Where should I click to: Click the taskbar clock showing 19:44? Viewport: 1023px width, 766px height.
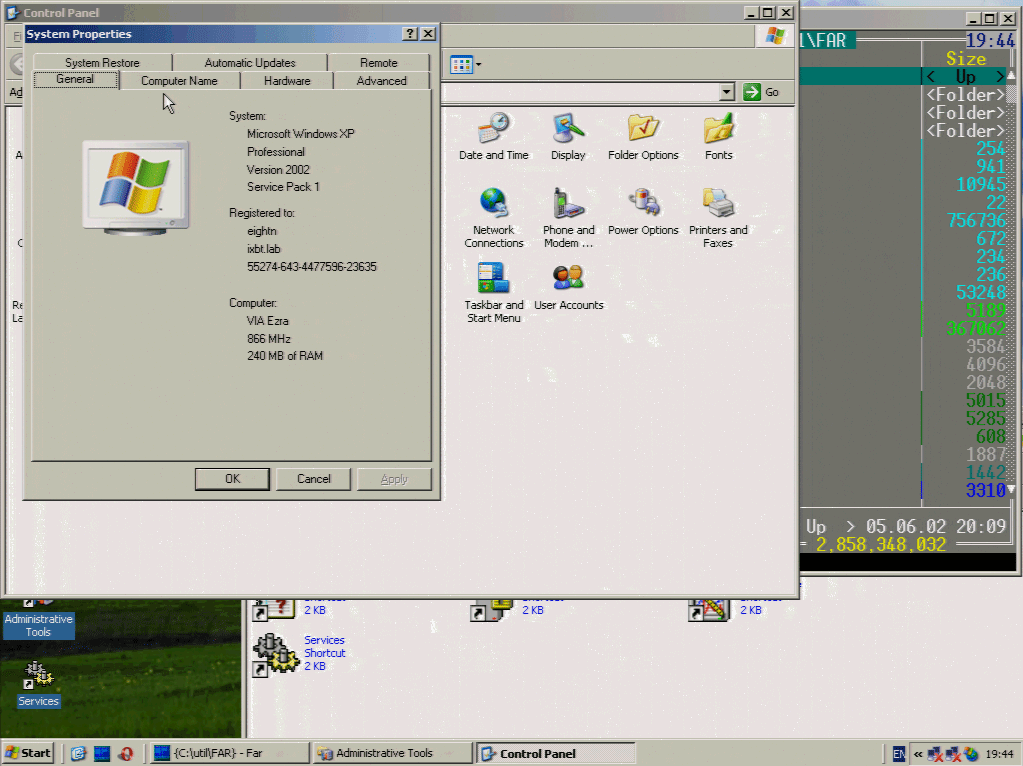tap(1000, 754)
